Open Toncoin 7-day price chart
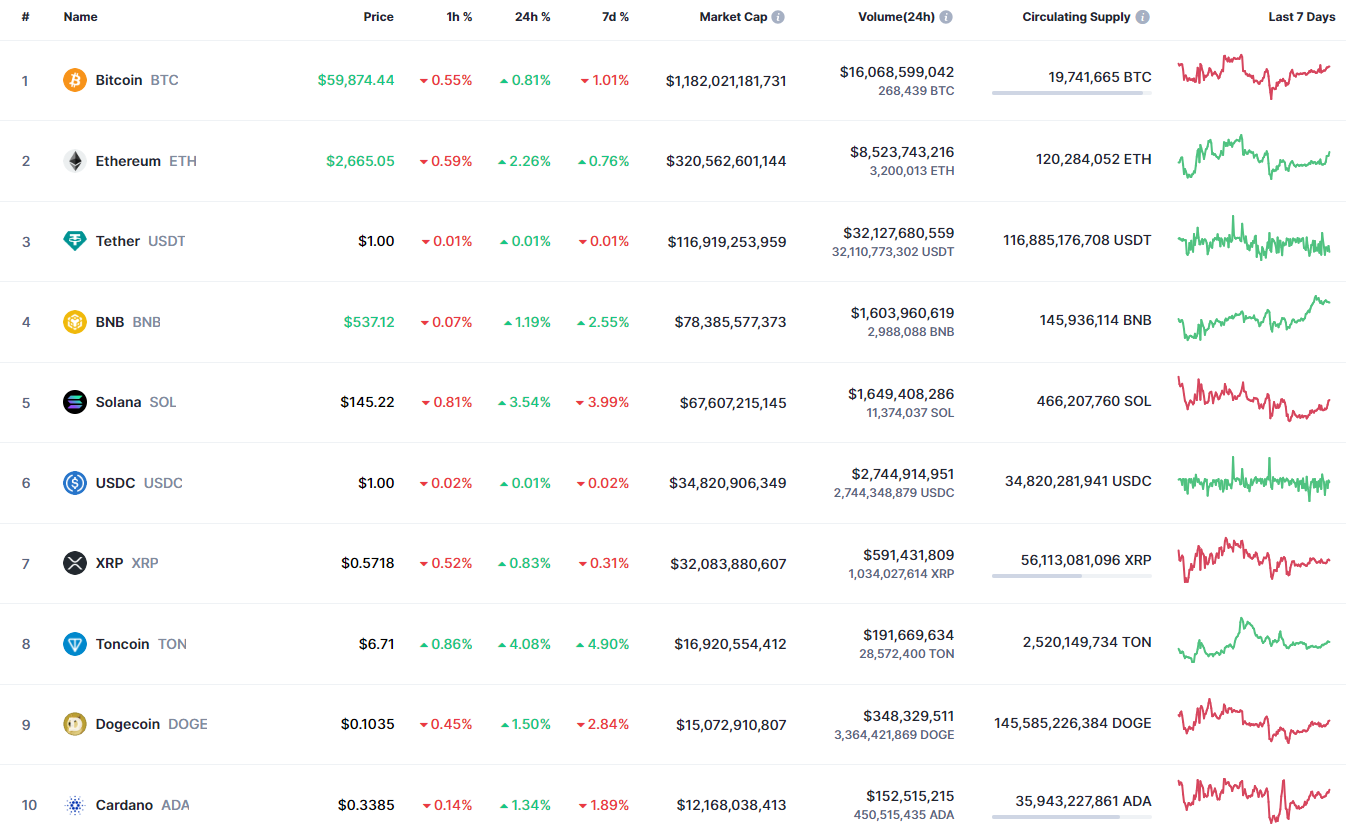This screenshot has width=1357, height=832. click(1254, 640)
